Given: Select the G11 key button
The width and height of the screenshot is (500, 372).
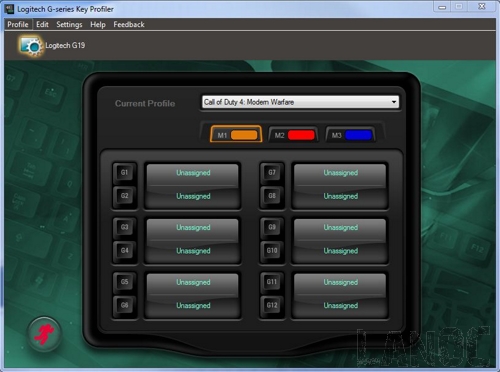Looking at the screenshot, I should click(272, 282).
